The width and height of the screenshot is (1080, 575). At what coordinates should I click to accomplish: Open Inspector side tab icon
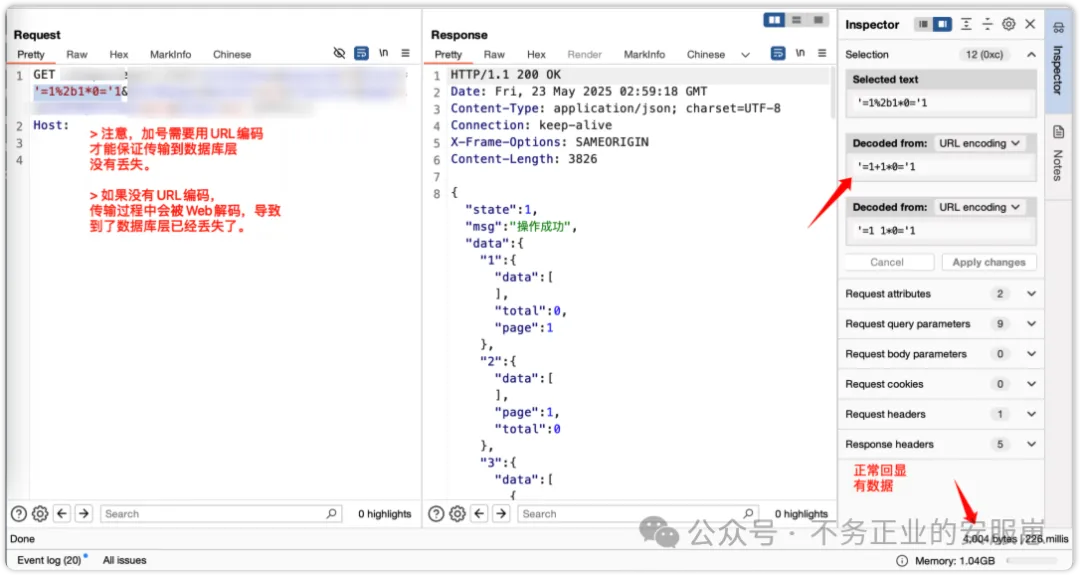tap(1059, 28)
